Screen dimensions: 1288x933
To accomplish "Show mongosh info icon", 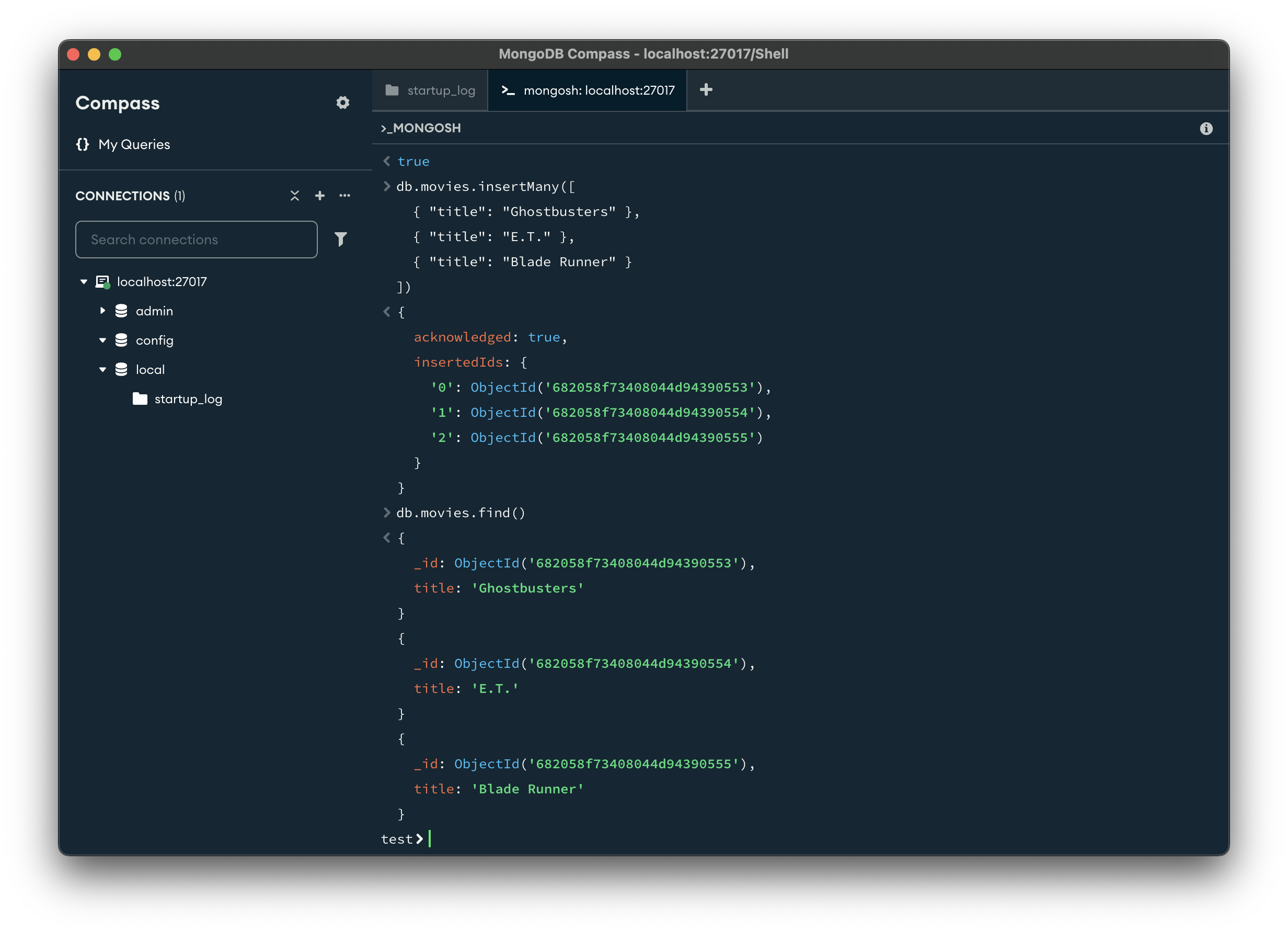I will (1206, 129).
